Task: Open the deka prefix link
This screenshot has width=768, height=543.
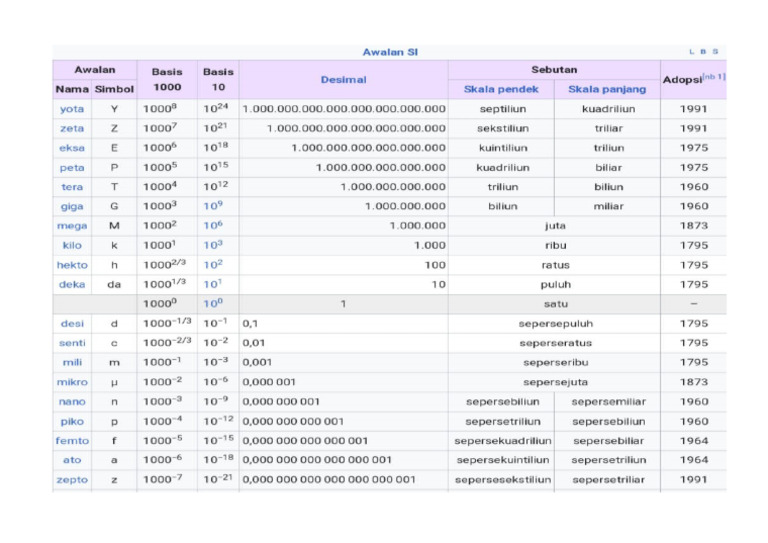Action: (72, 284)
